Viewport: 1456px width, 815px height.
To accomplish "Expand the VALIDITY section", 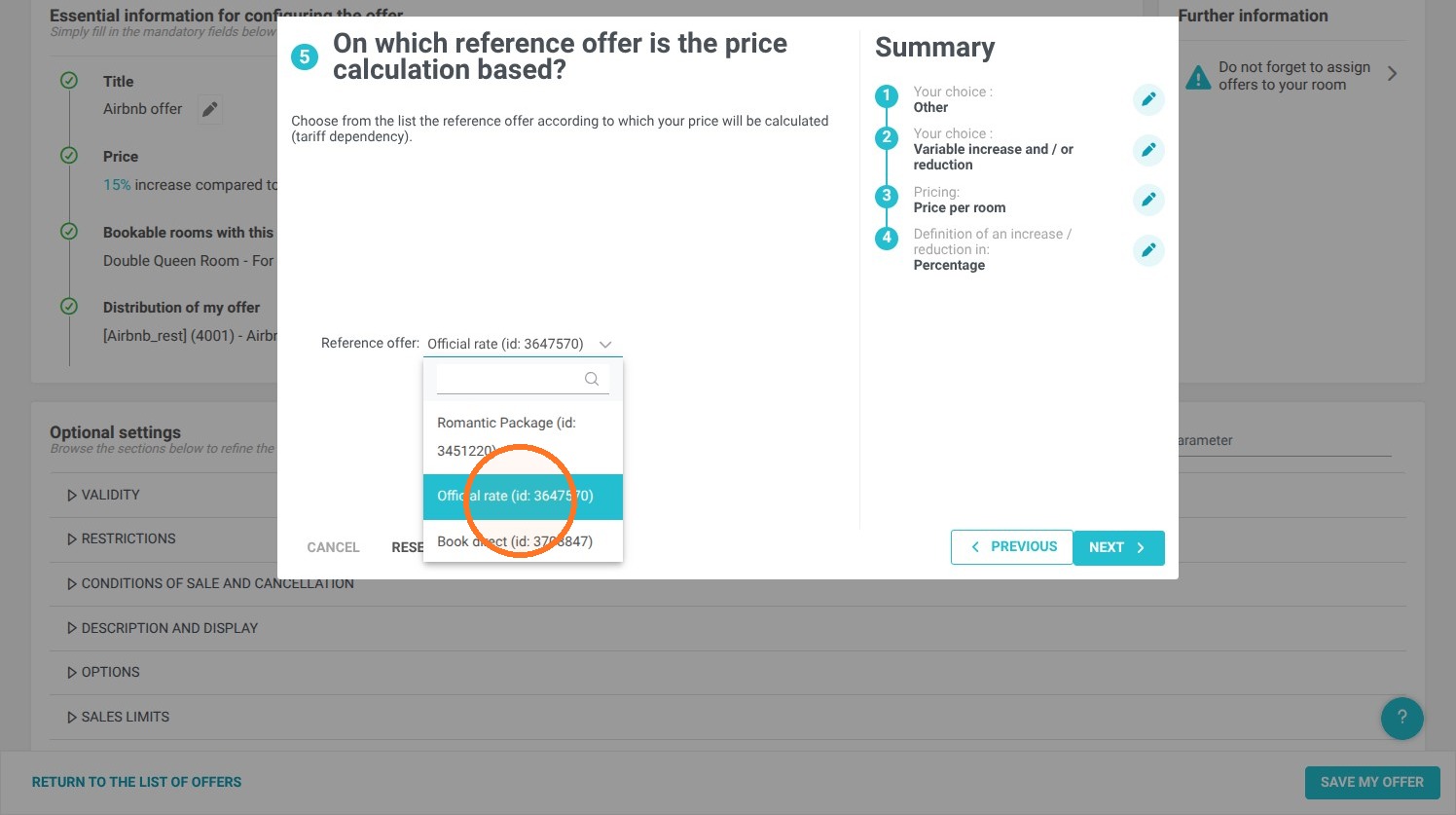I will 103,495.
